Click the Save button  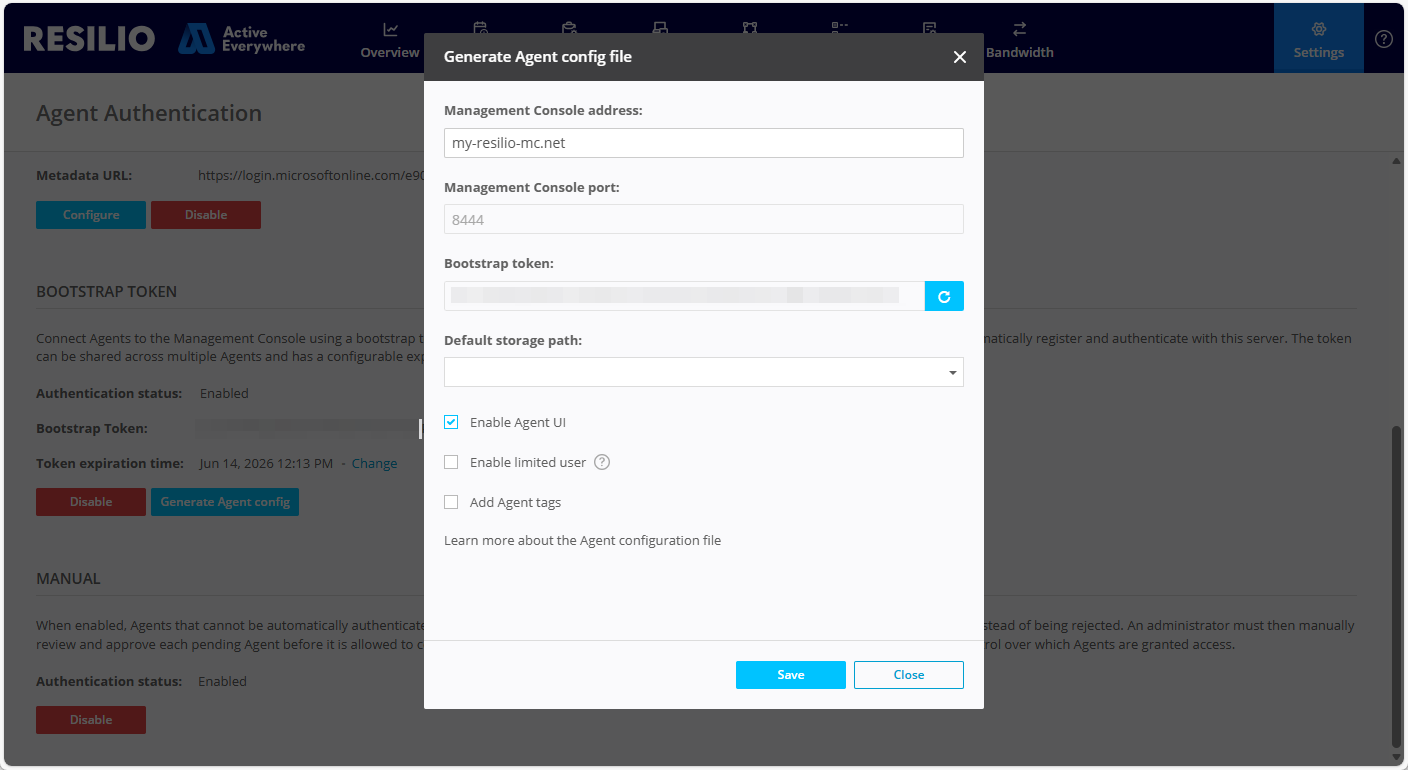click(791, 675)
